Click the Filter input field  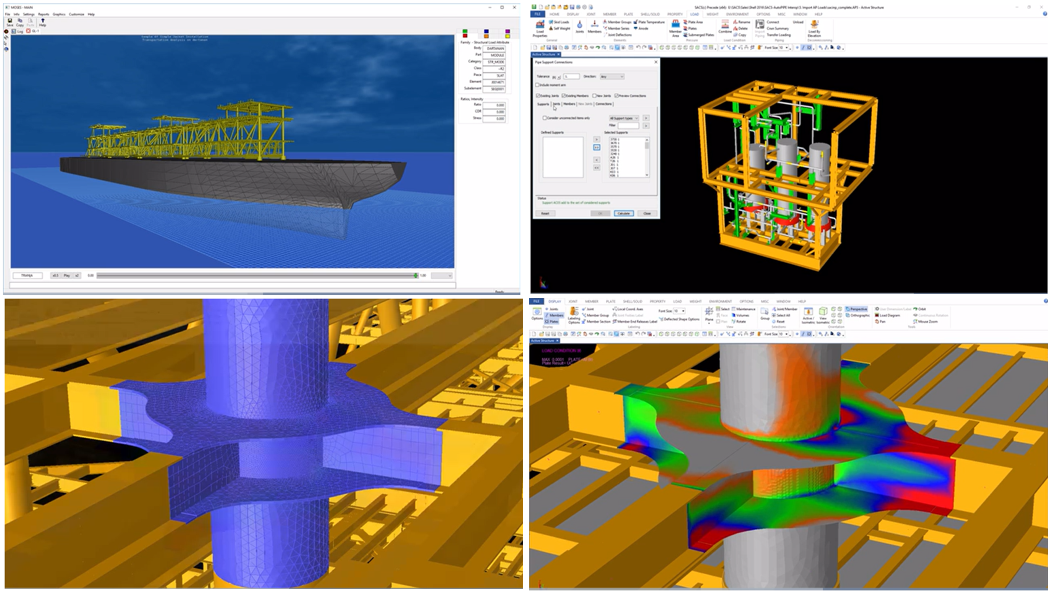628,126
